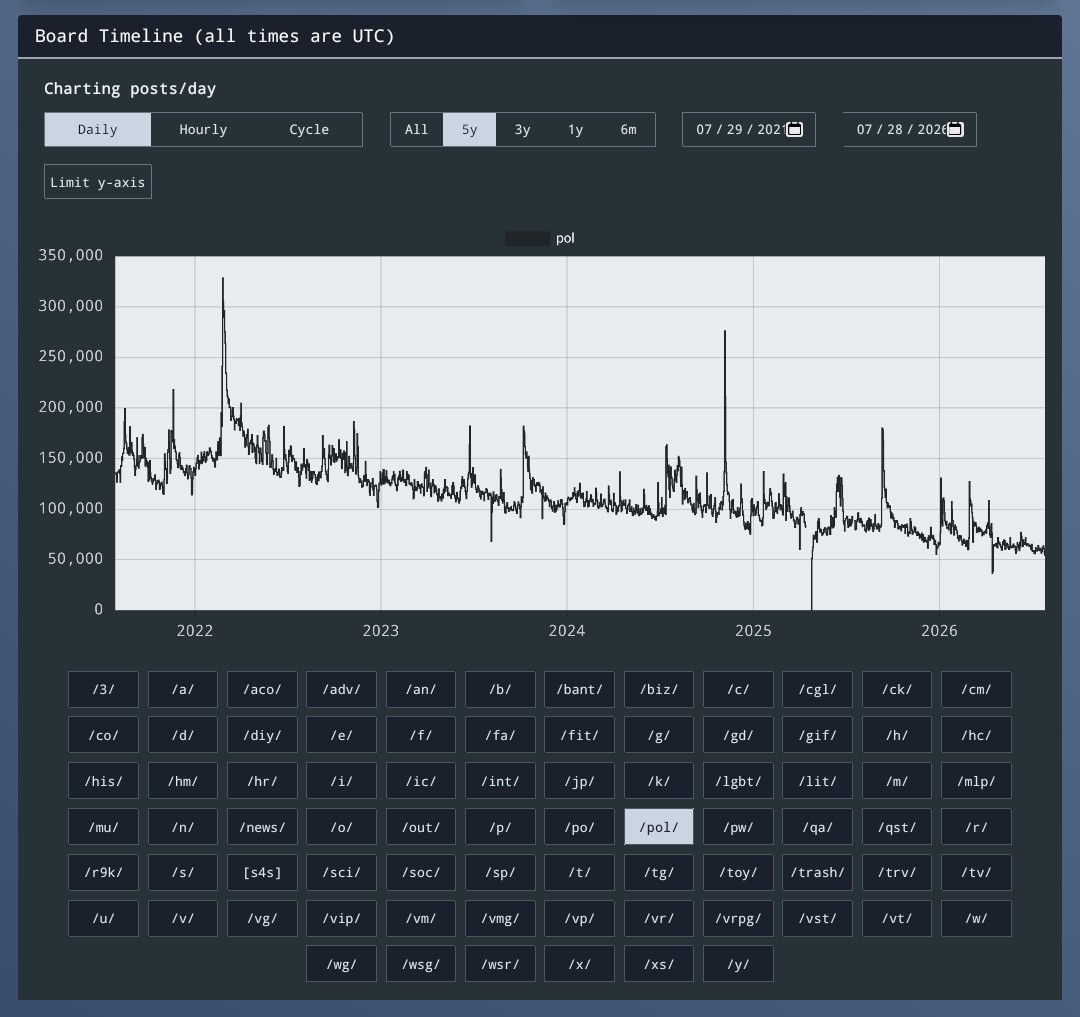
Task: Chart the /fit/ board
Action: click(x=579, y=735)
